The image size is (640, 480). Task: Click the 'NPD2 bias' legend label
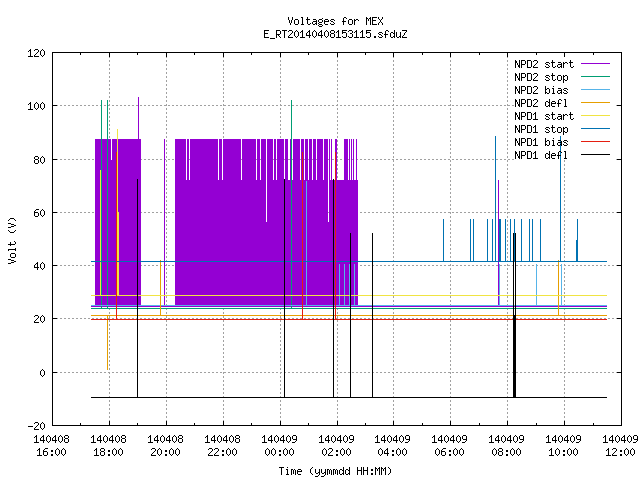541,90
